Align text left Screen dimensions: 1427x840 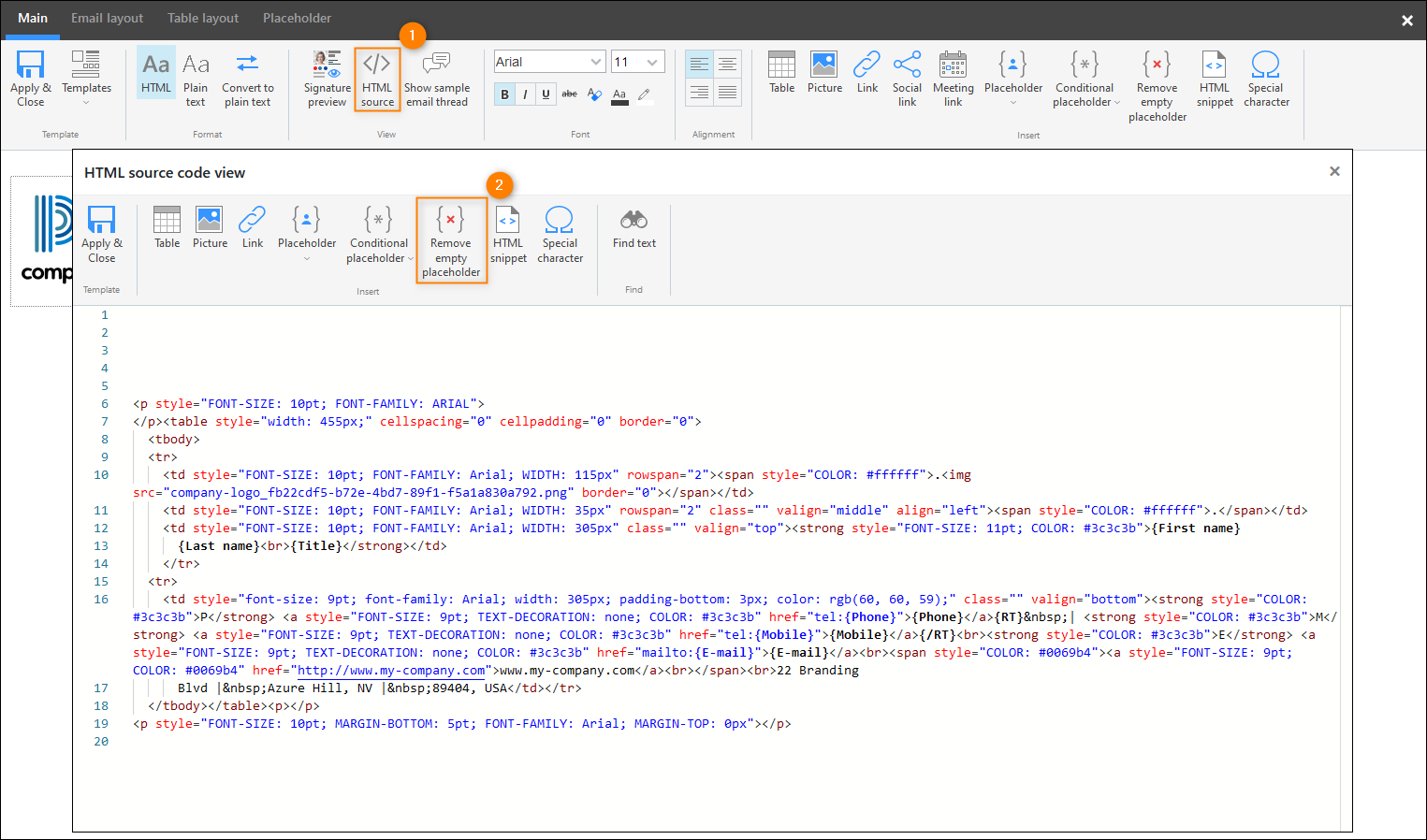[x=699, y=65]
